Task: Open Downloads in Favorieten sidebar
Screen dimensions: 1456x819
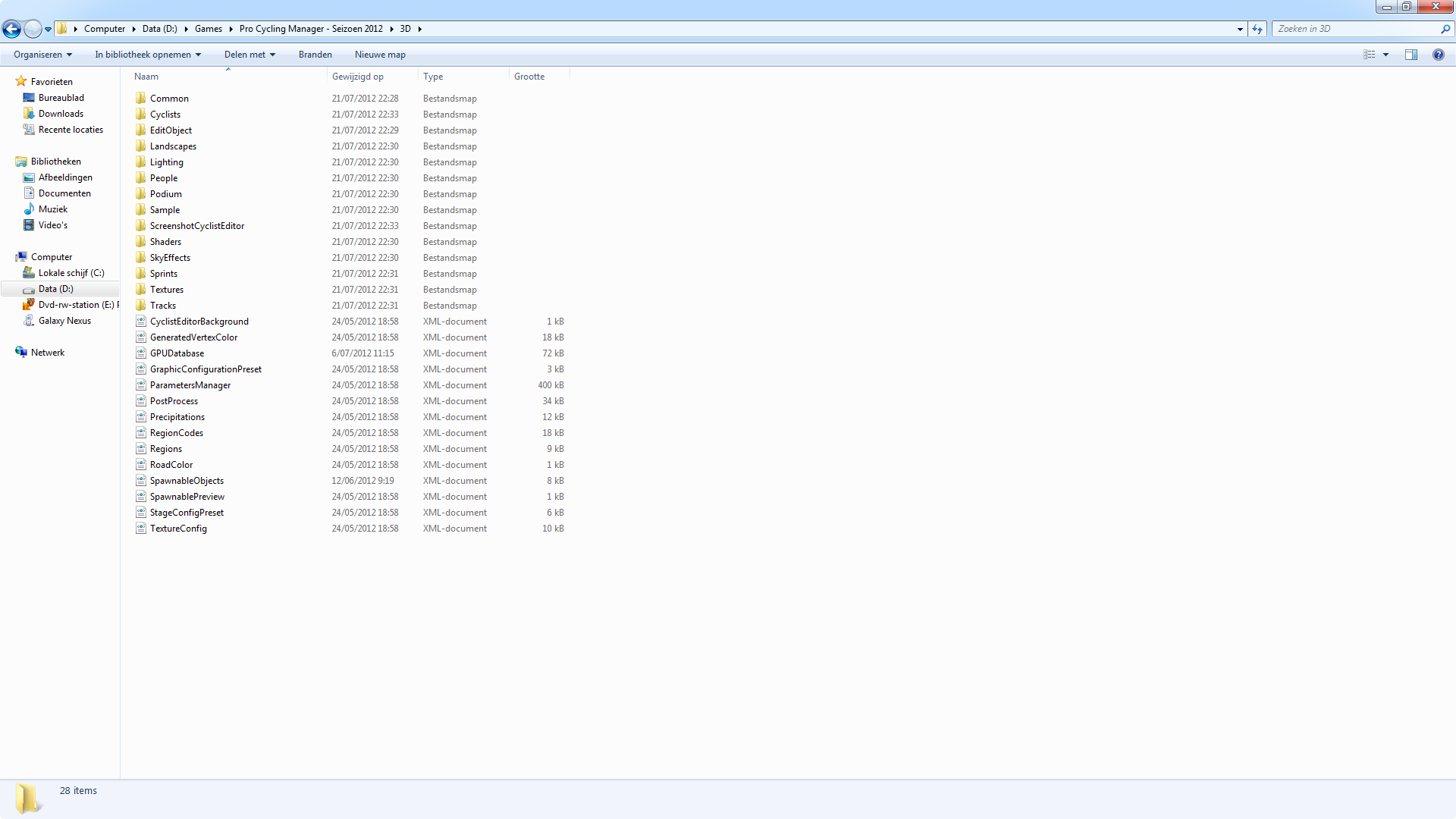Action: pos(61,114)
